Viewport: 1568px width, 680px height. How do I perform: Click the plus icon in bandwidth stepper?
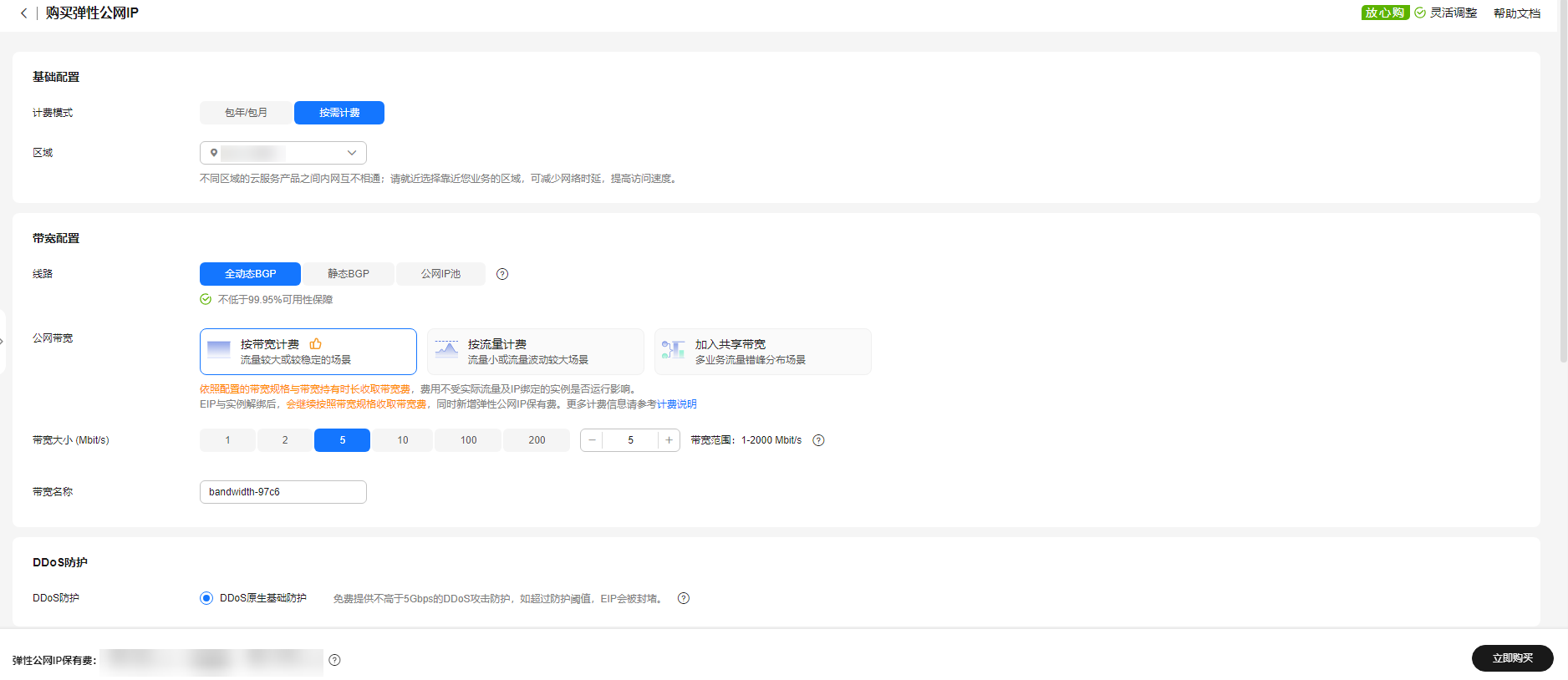669,440
